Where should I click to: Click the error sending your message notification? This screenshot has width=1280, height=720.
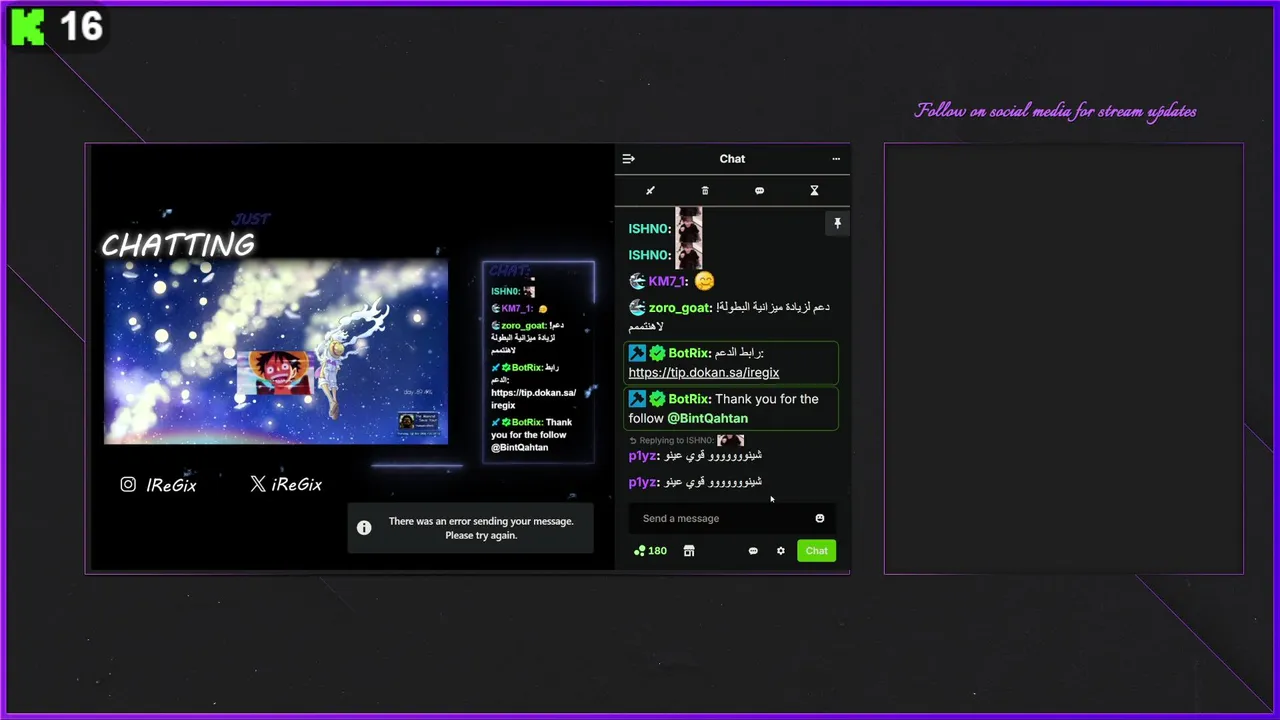471,528
